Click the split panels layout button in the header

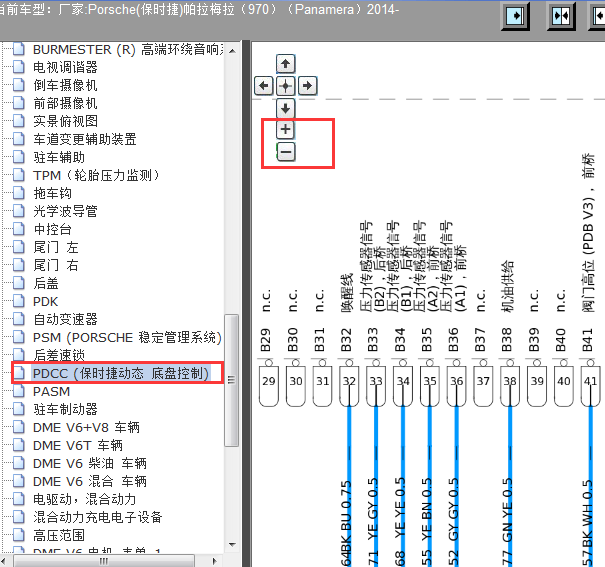pyautogui.click(x=561, y=16)
